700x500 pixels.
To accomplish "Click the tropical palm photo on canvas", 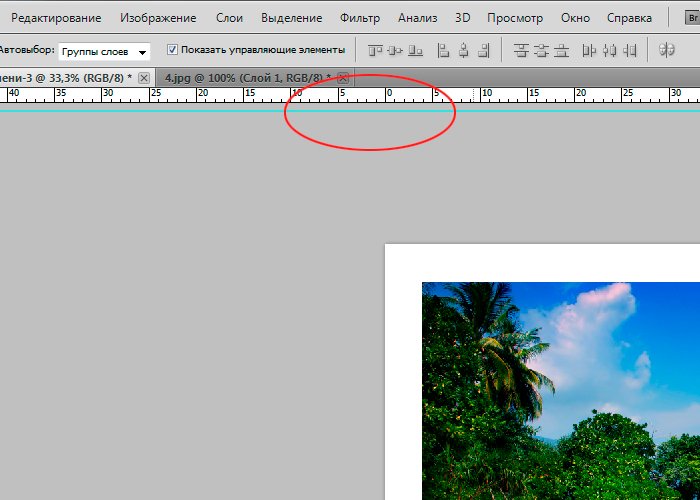I will 560,390.
